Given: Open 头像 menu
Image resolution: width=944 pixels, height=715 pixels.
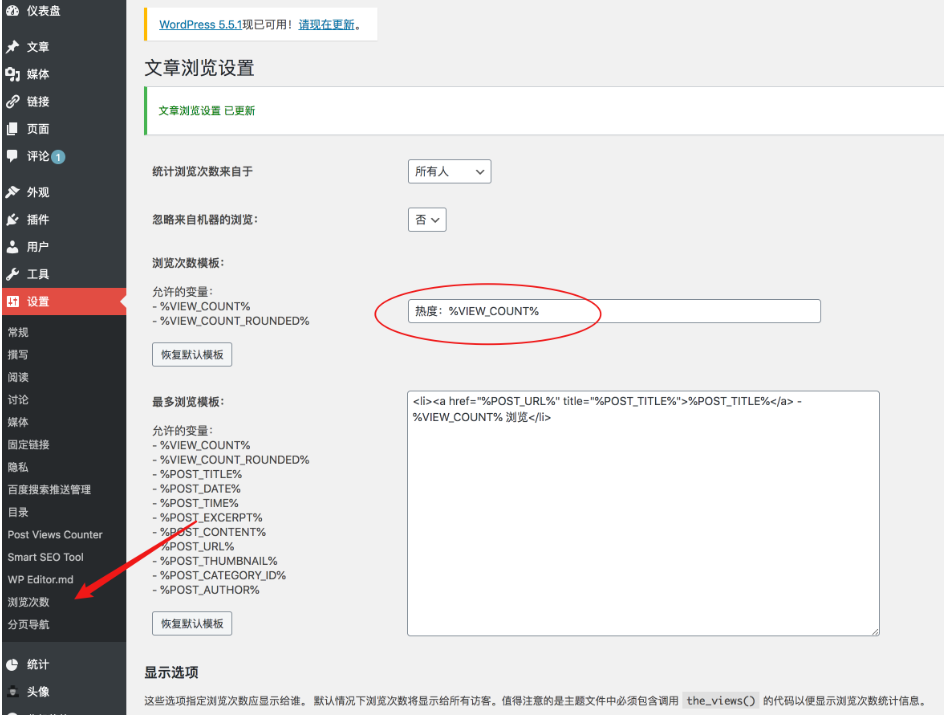Looking at the screenshot, I should point(38,692).
